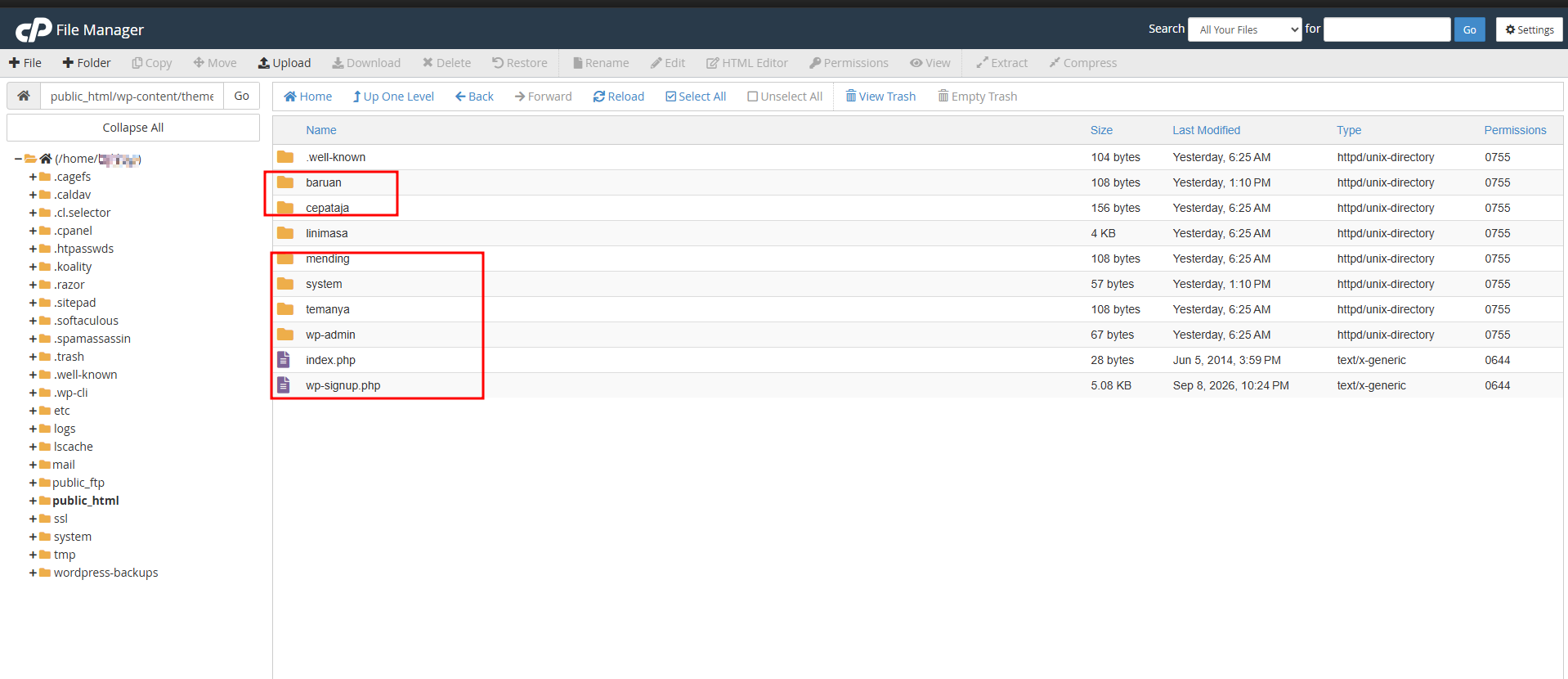The image size is (1568, 679).
Task: Click Unselect All checkbox link
Action: 785,97
